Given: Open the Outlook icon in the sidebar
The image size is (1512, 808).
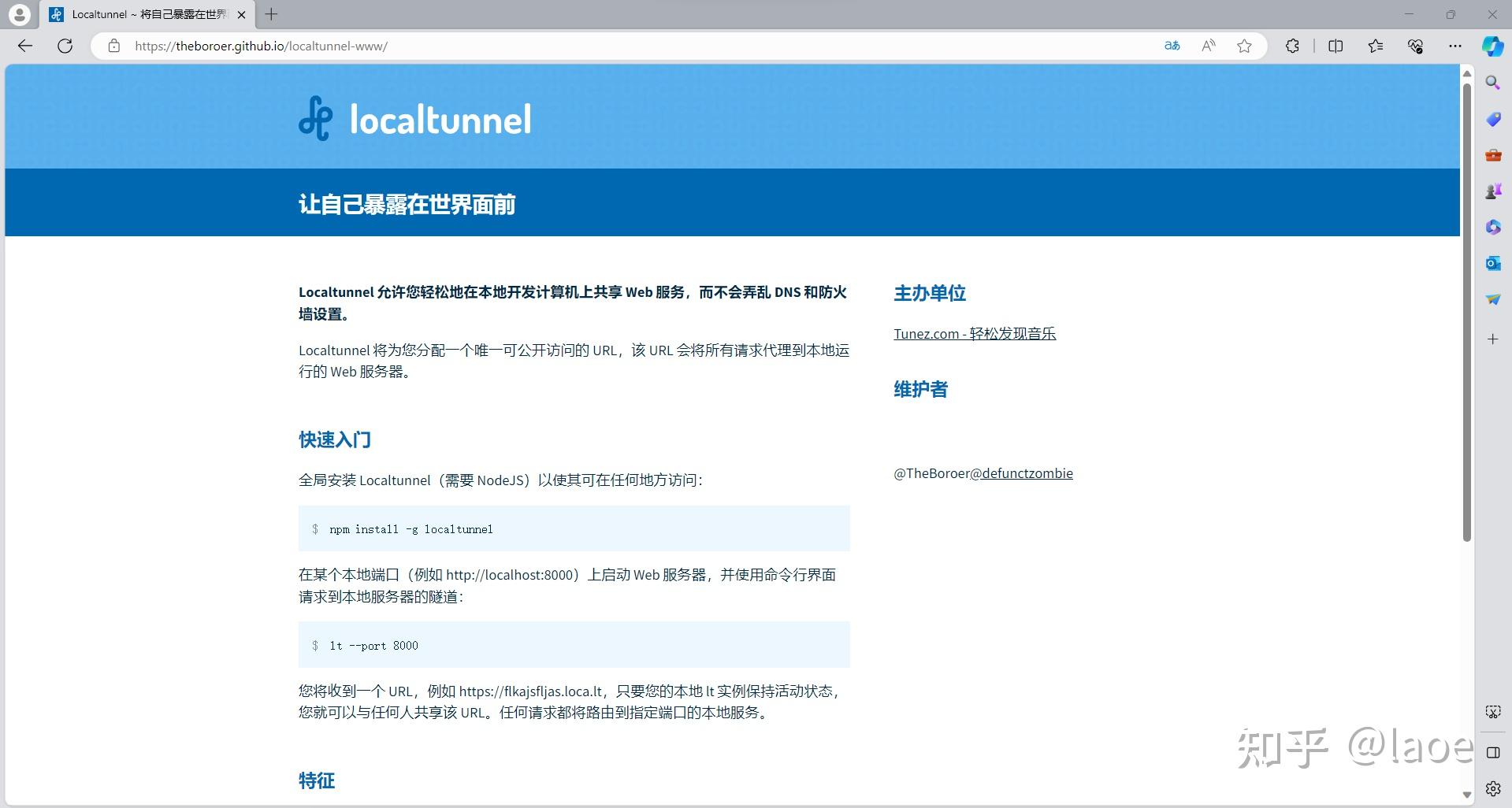Looking at the screenshot, I should pos(1492,263).
